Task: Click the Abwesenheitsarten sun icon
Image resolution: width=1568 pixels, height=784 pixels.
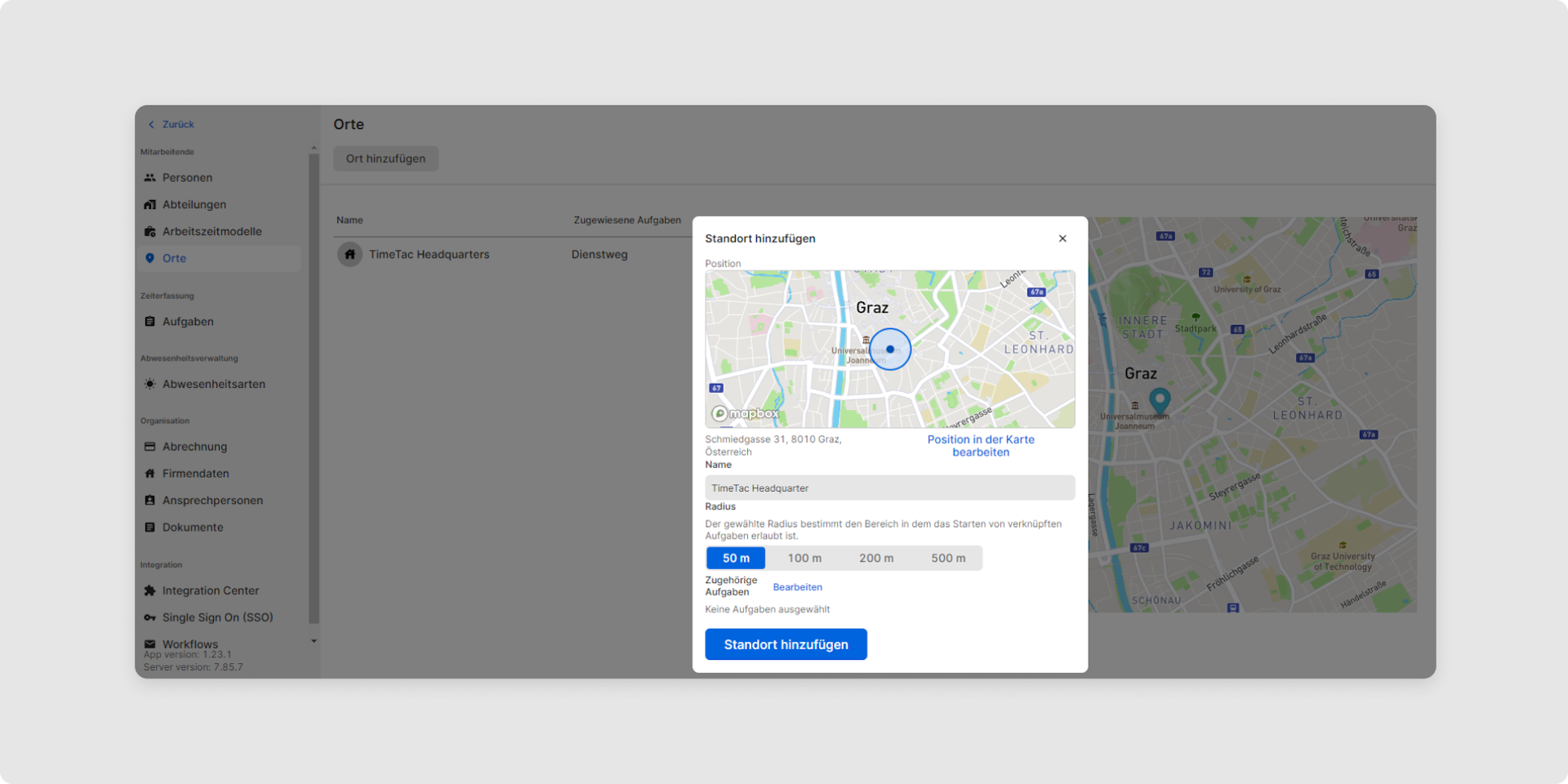Action: tap(149, 384)
